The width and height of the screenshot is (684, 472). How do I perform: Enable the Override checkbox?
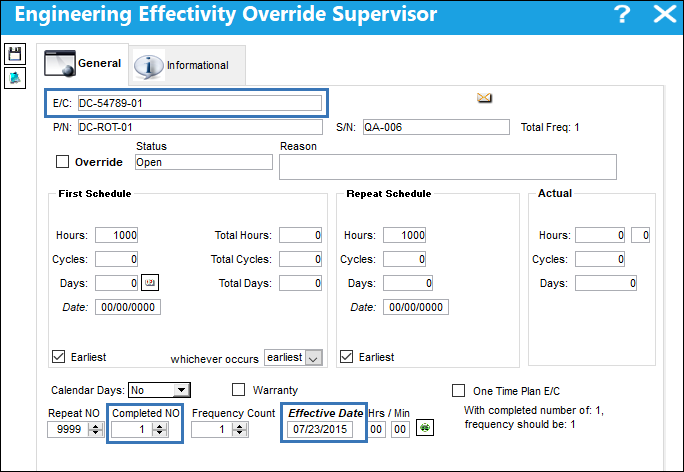point(62,162)
